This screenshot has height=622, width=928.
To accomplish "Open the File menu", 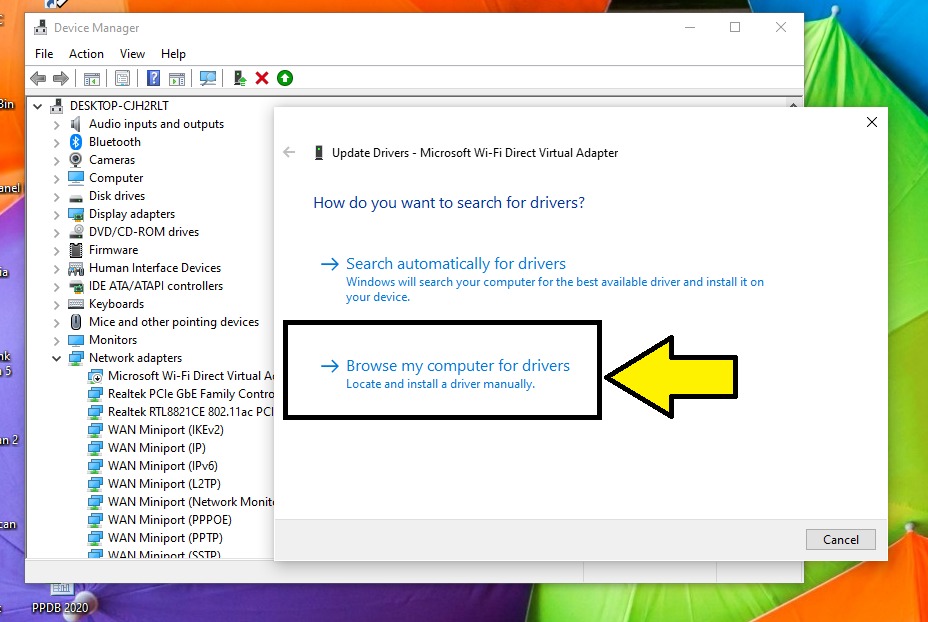I will 44,54.
